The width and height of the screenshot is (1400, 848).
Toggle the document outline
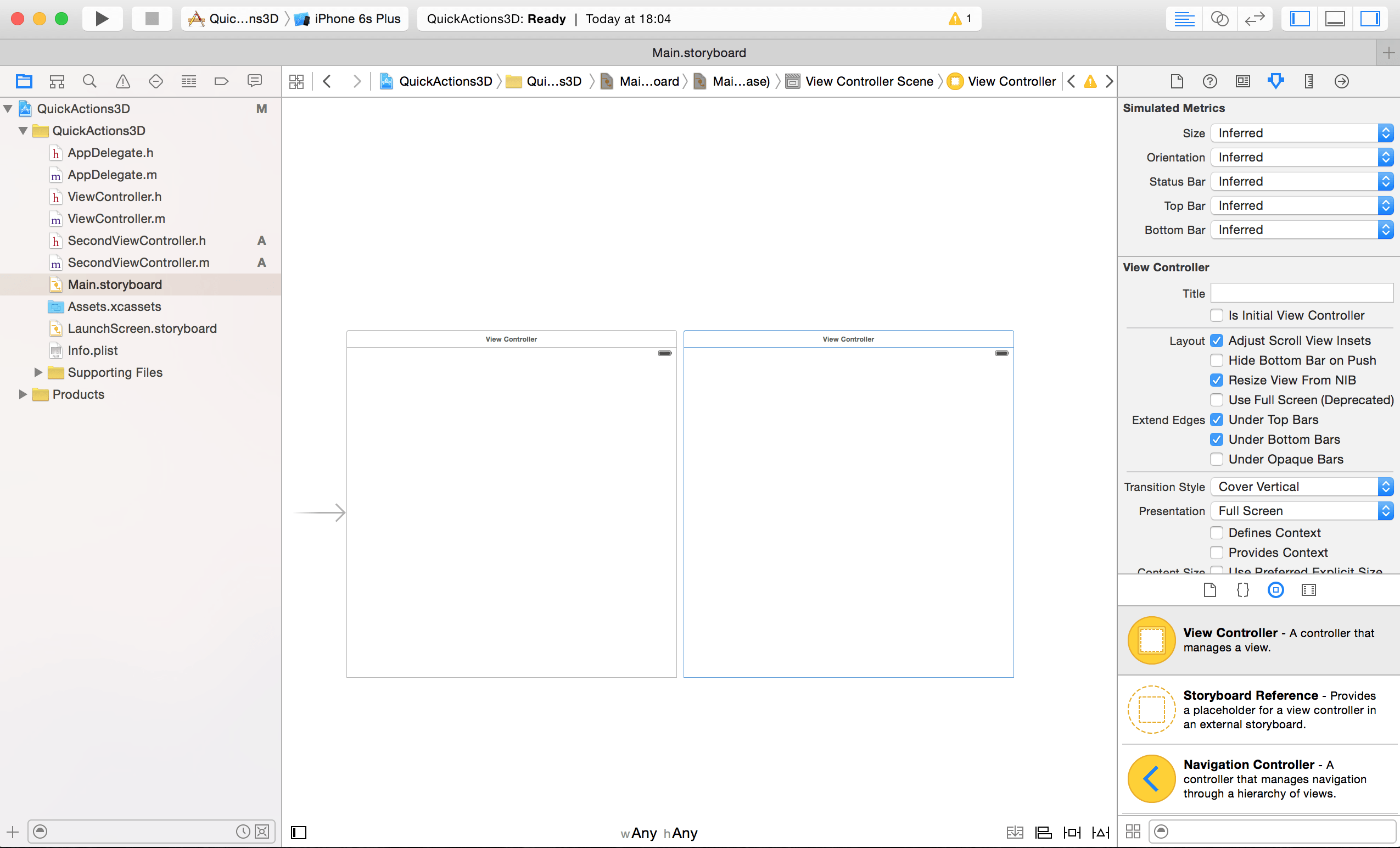pyautogui.click(x=298, y=833)
